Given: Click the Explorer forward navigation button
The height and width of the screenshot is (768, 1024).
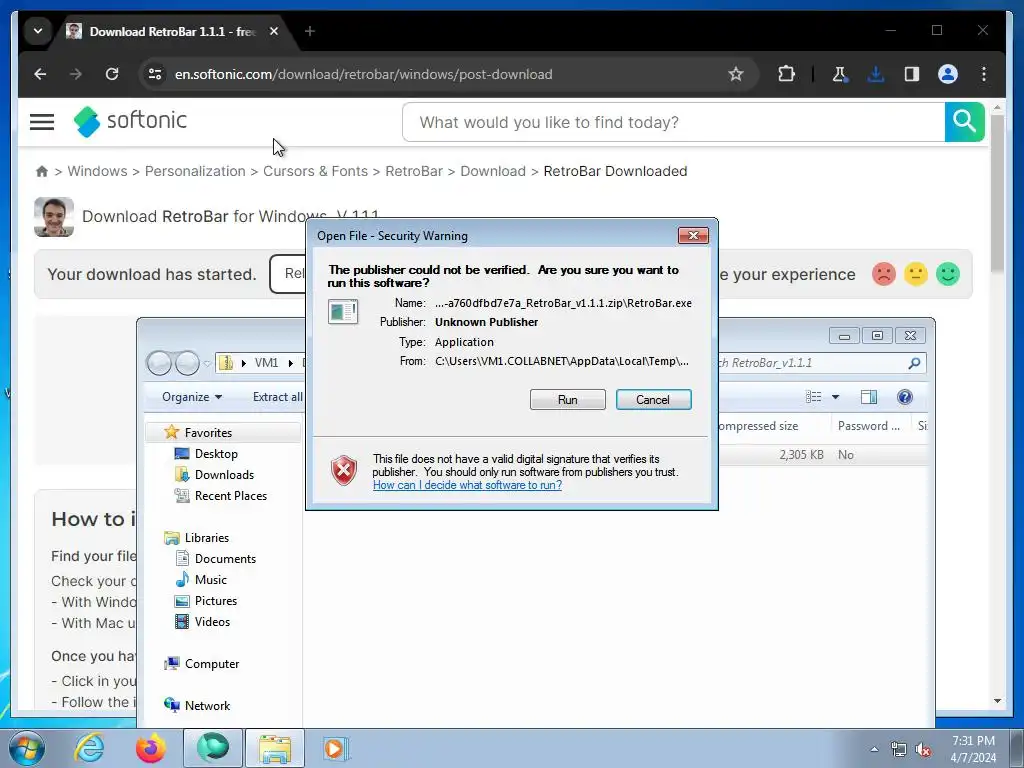Looking at the screenshot, I should 187,363.
